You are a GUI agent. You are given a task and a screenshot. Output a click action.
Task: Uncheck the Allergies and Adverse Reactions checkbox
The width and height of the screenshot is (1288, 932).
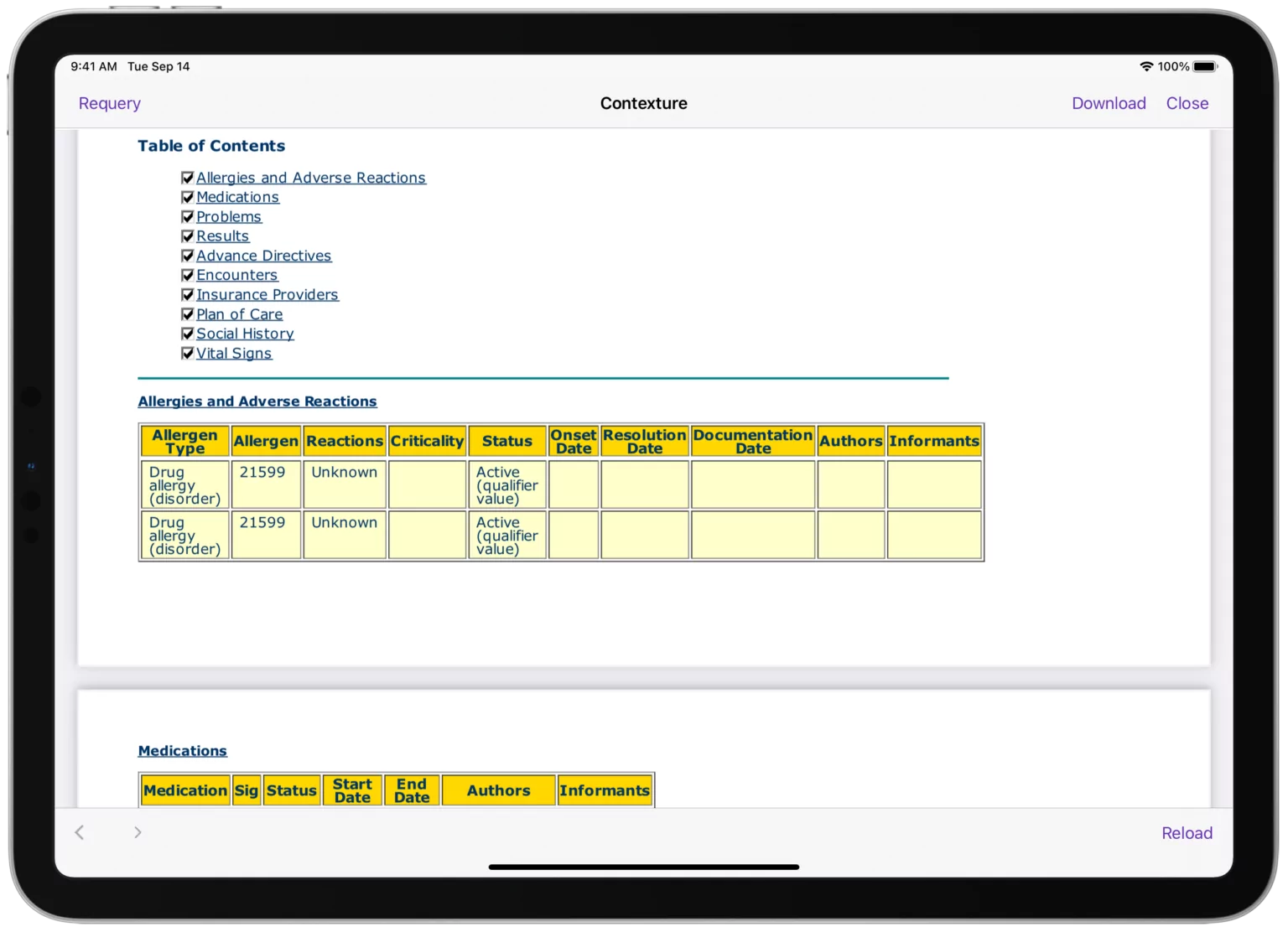(188, 178)
